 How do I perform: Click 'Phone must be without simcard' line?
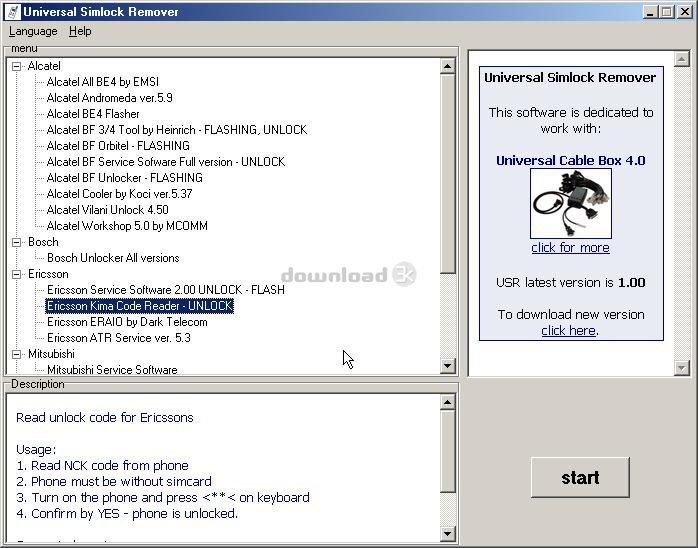(x=114, y=482)
